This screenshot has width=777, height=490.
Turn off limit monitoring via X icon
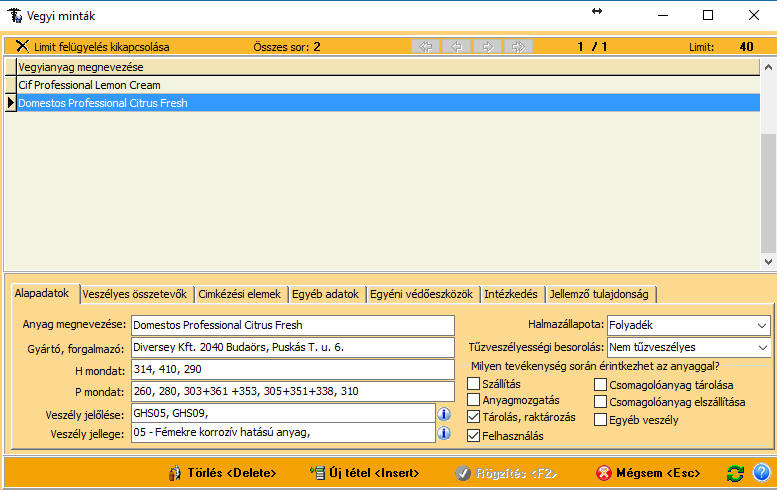click(22, 47)
